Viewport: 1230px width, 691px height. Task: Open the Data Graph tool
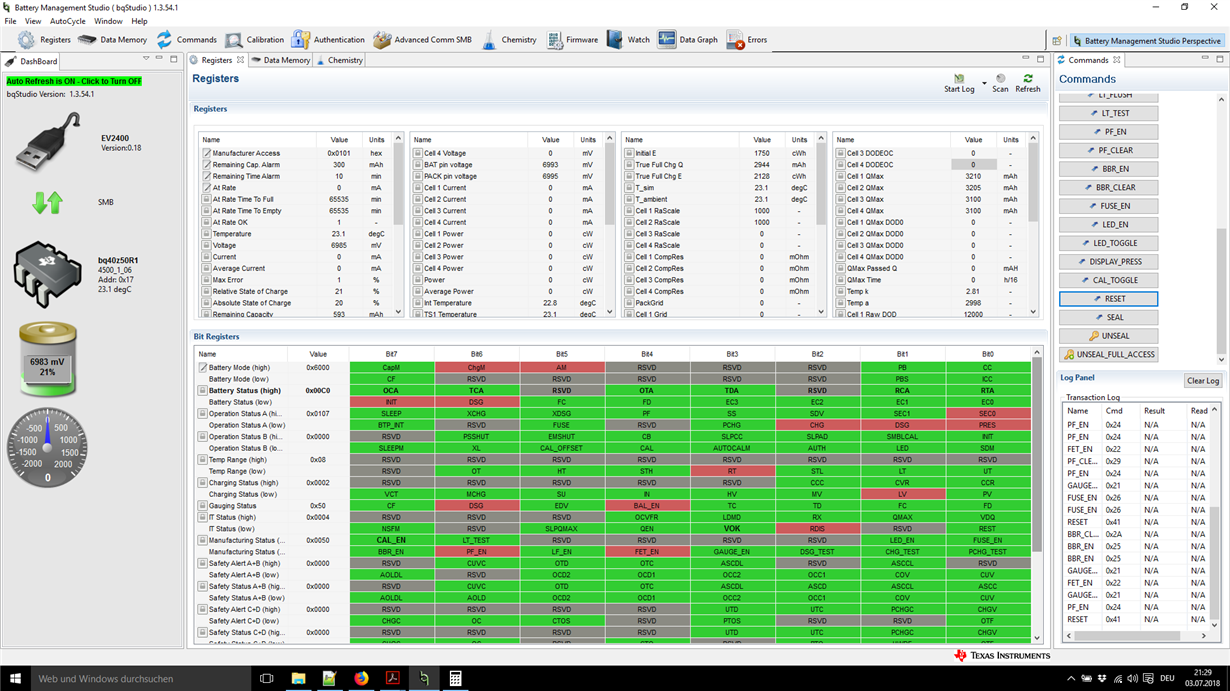[687, 40]
